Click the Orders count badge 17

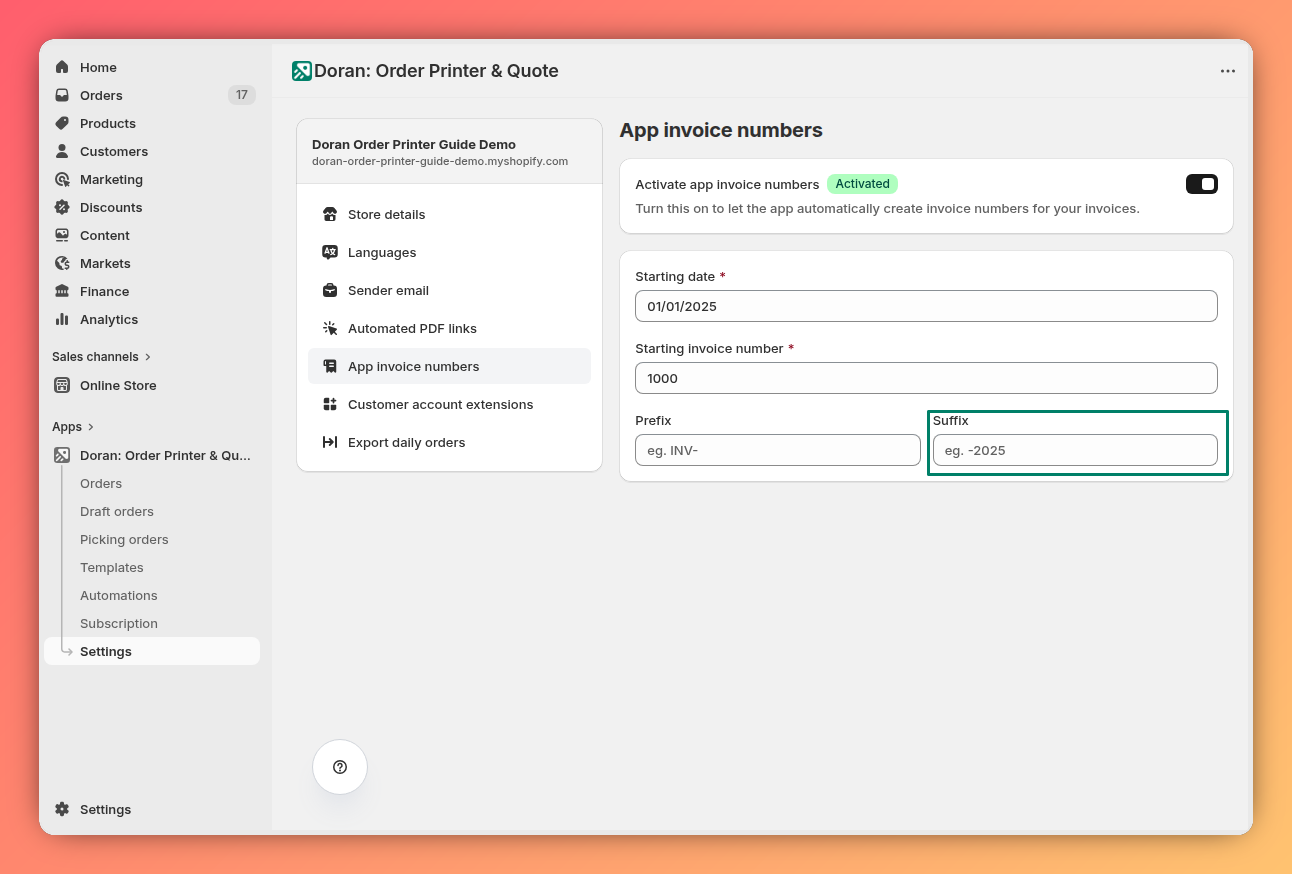pyautogui.click(x=242, y=95)
